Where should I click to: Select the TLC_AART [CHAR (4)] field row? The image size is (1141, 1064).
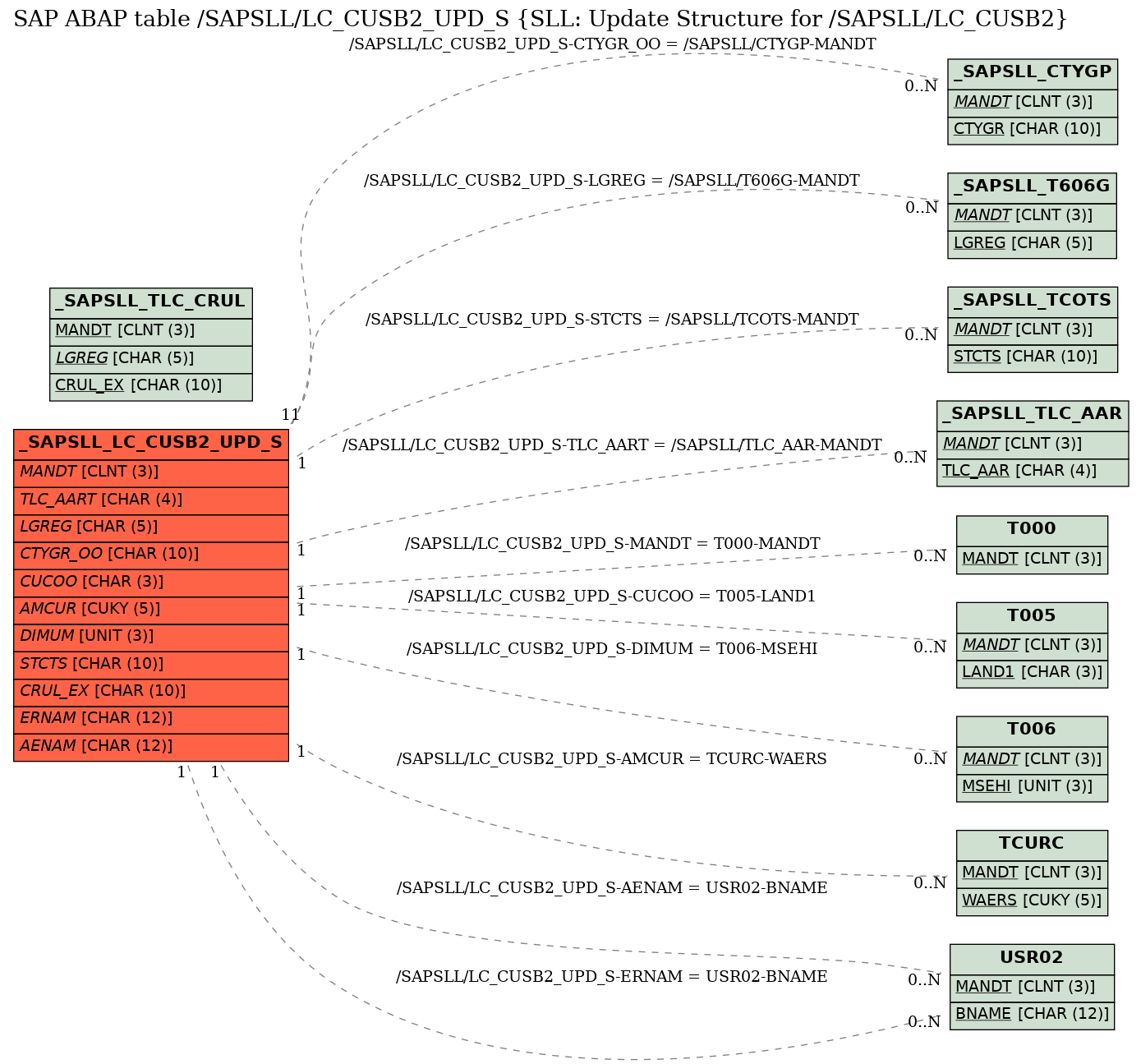click(151, 500)
